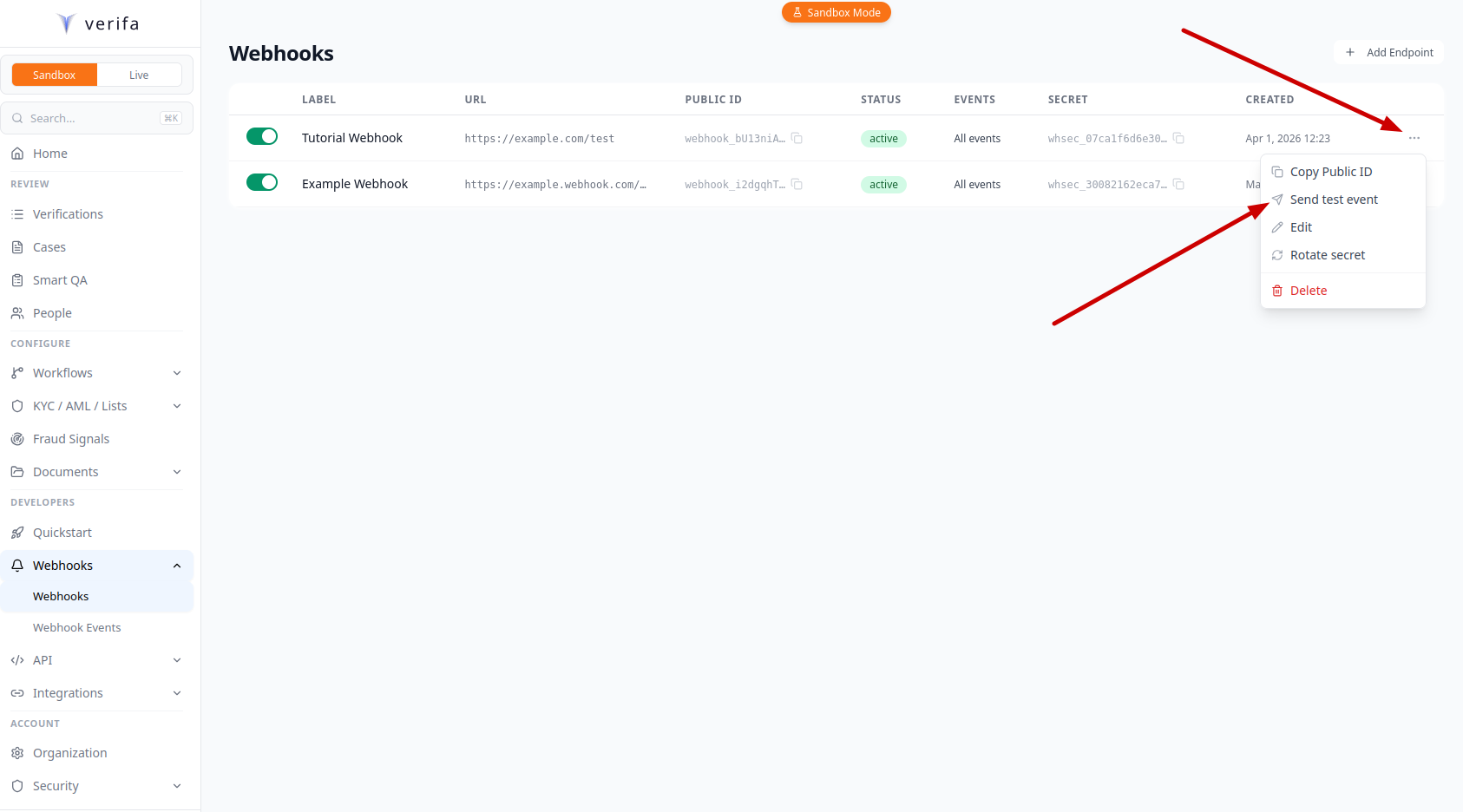The width and height of the screenshot is (1463, 812).
Task: Switch environment to Live mode
Action: (139, 75)
